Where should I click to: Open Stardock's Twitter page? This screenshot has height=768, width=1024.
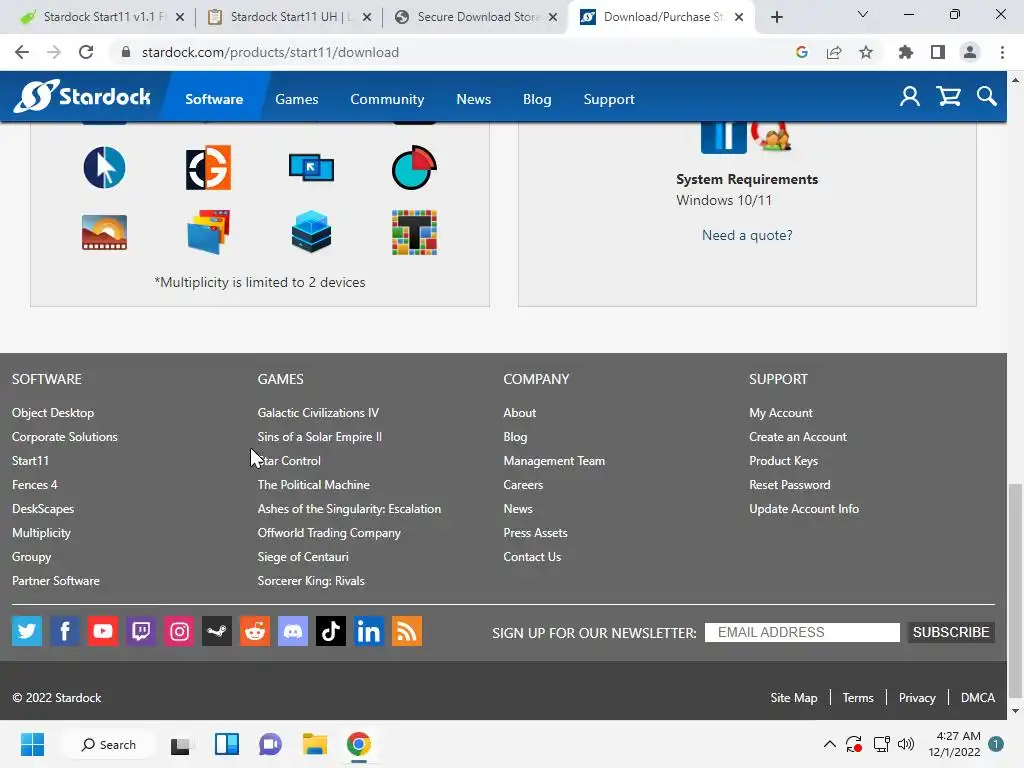(x=27, y=631)
